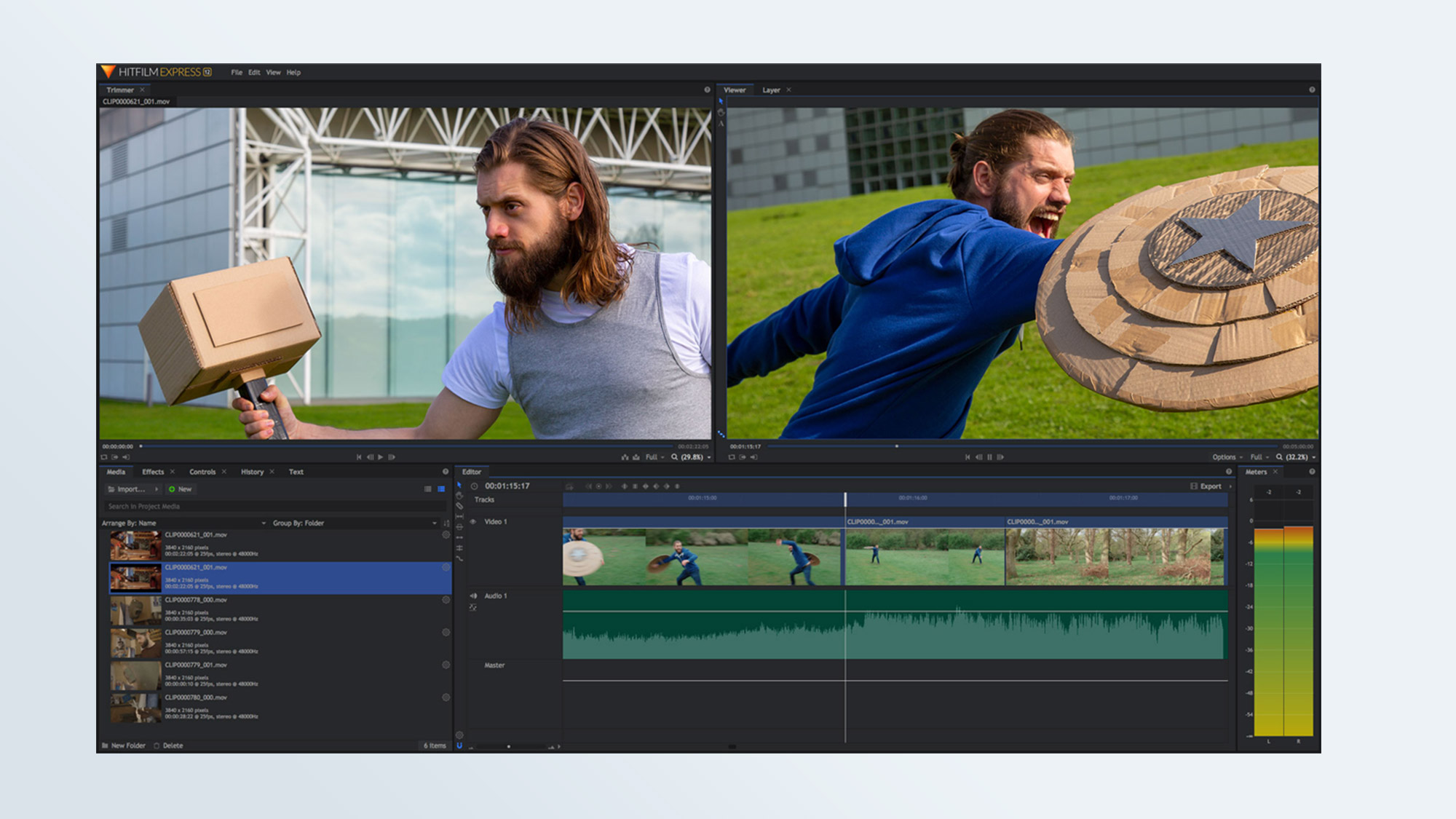
Task: Open Viewer zoom (32.2%) dropdown
Action: pos(1296,457)
